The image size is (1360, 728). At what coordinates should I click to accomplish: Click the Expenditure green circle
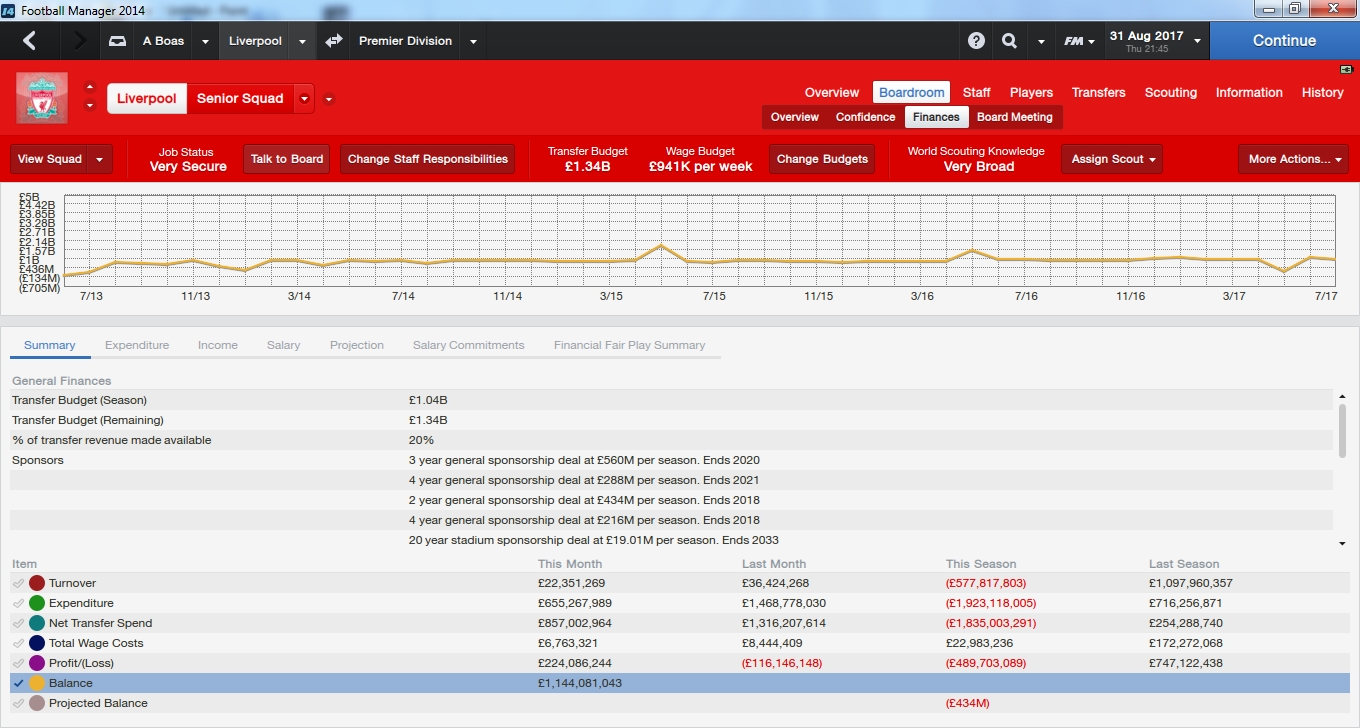click(37, 603)
